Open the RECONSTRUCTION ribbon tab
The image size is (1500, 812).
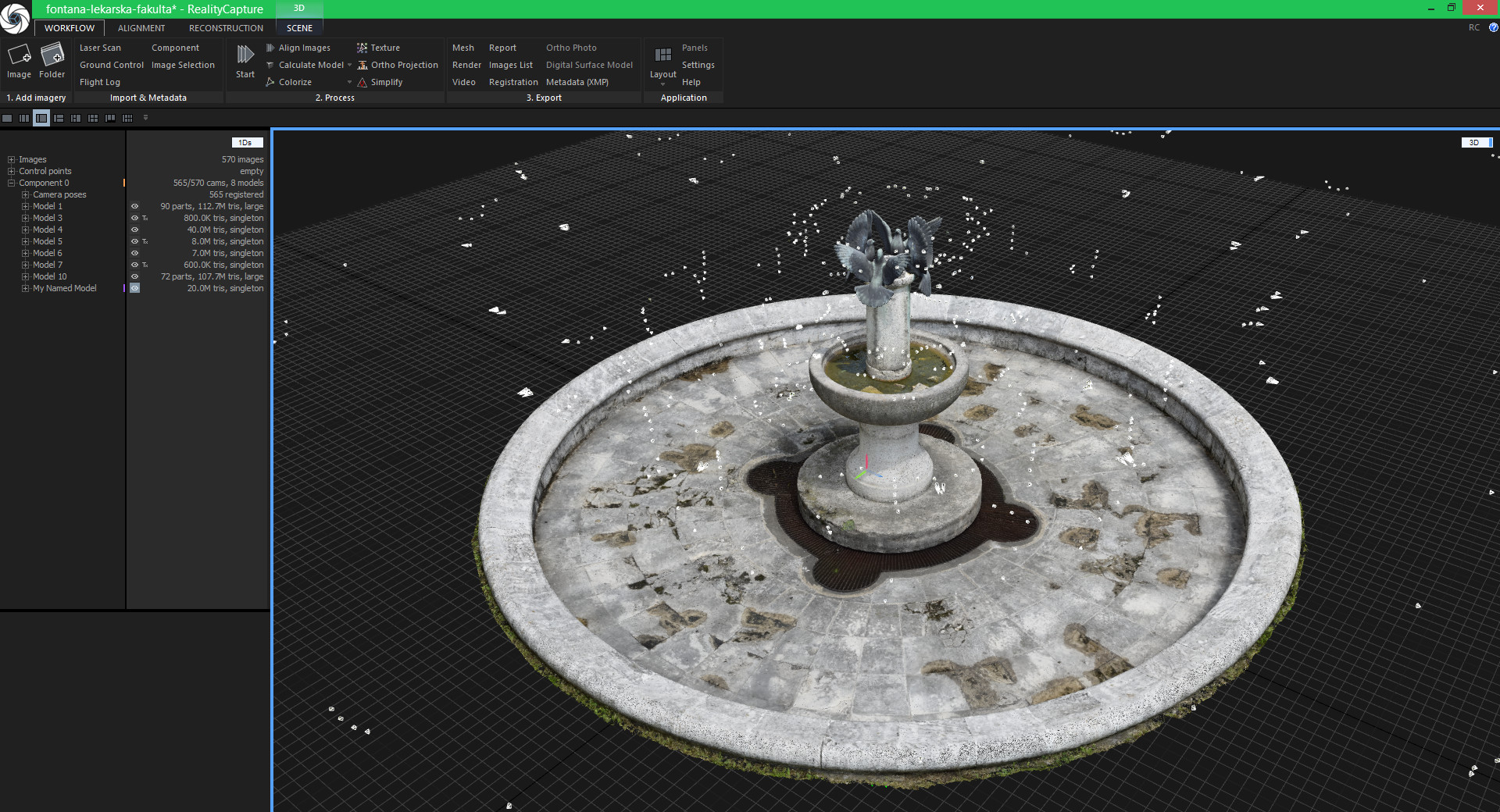225,28
